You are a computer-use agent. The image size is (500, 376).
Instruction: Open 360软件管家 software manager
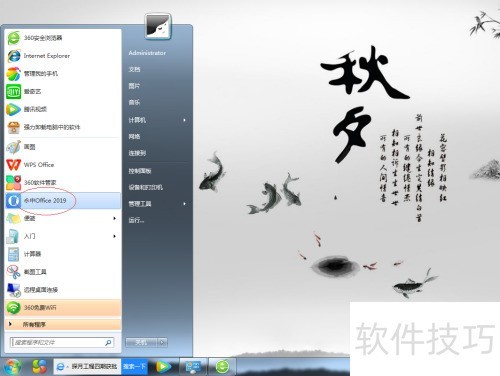coord(63,182)
